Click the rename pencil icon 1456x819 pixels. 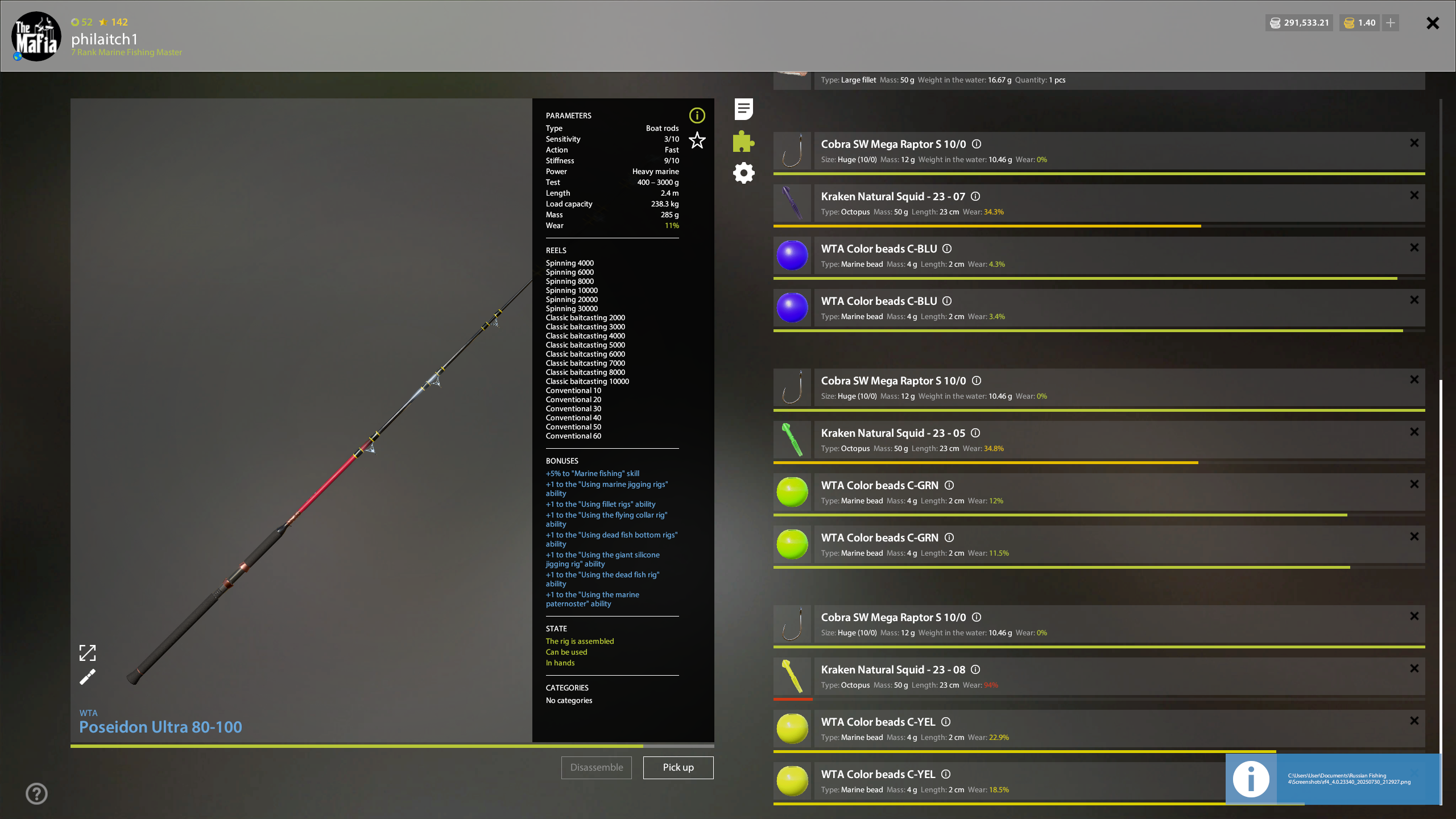(88, 677)
